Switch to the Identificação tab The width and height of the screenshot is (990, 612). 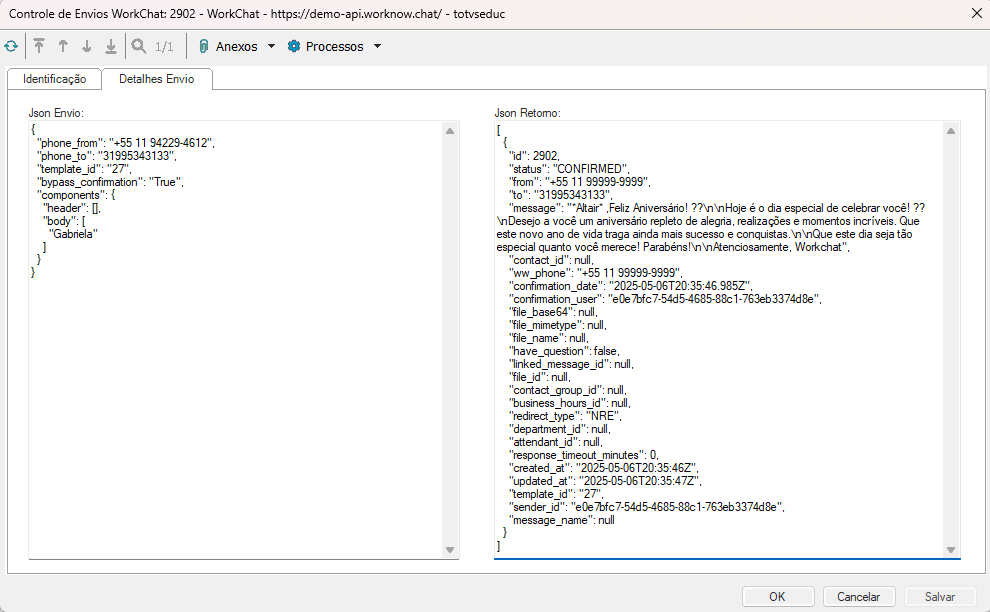(55, 79)
